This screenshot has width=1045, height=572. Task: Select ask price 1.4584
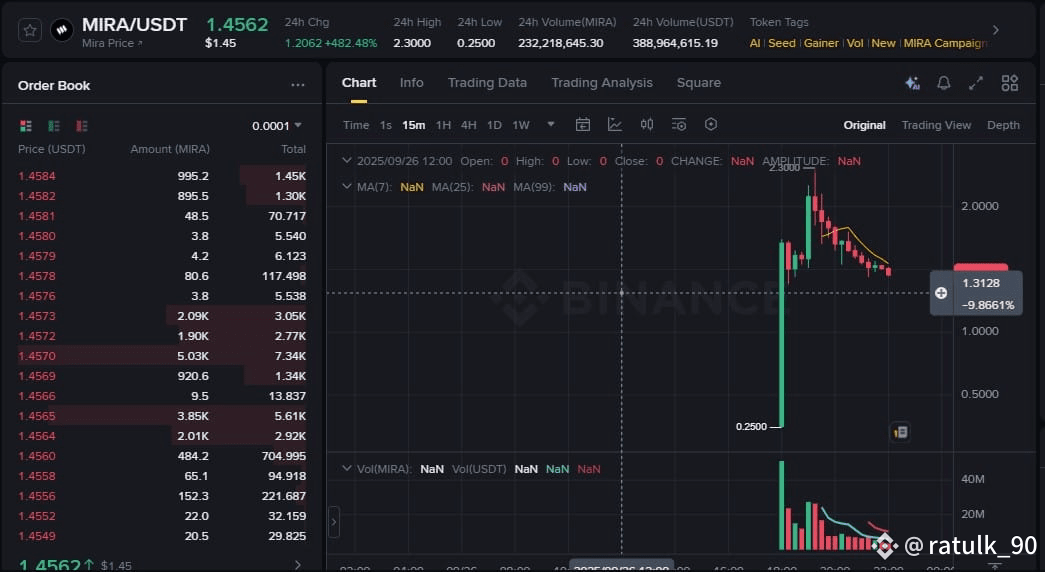[x=37, y=176]
